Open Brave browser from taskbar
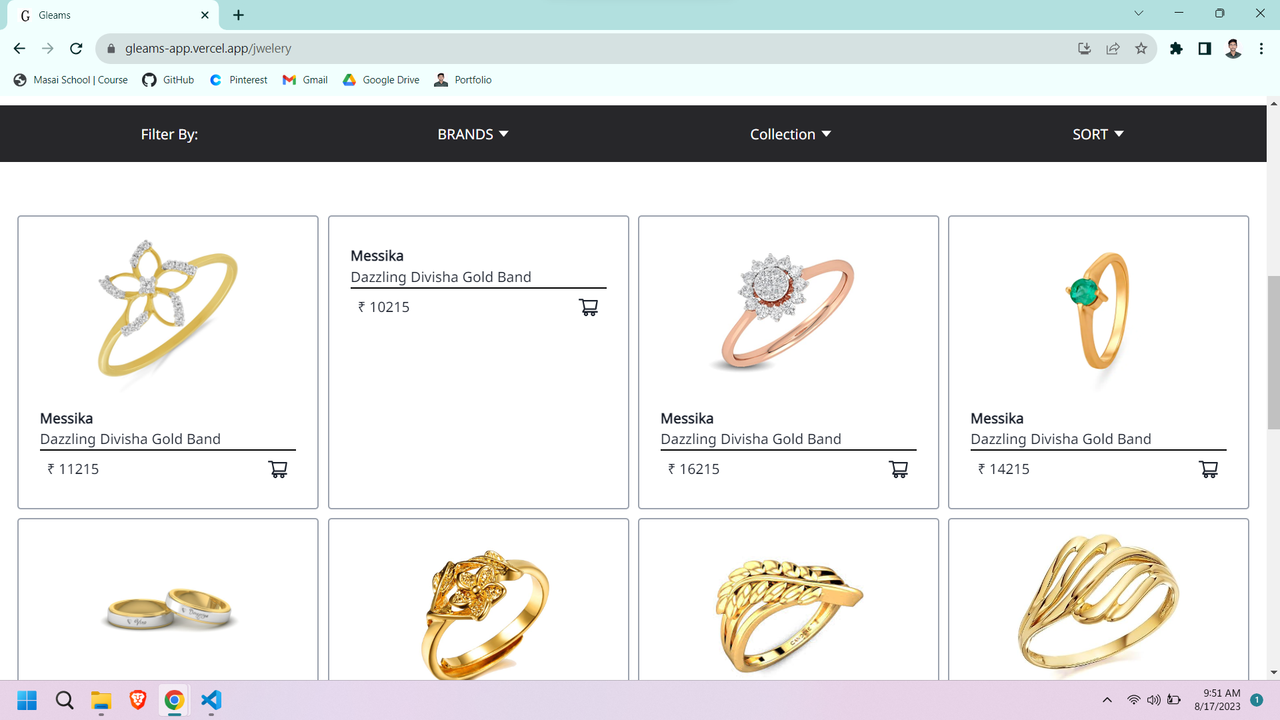The width and height of the screenshot is (1280, 720). 138,700
